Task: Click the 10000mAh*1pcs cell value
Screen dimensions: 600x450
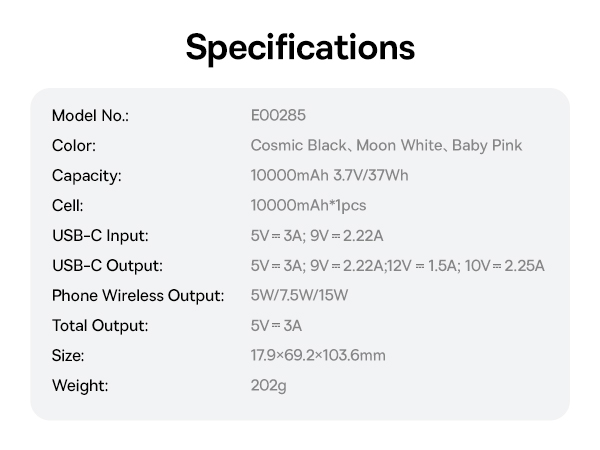Action: pyautogui.click(x=308, y=206)
